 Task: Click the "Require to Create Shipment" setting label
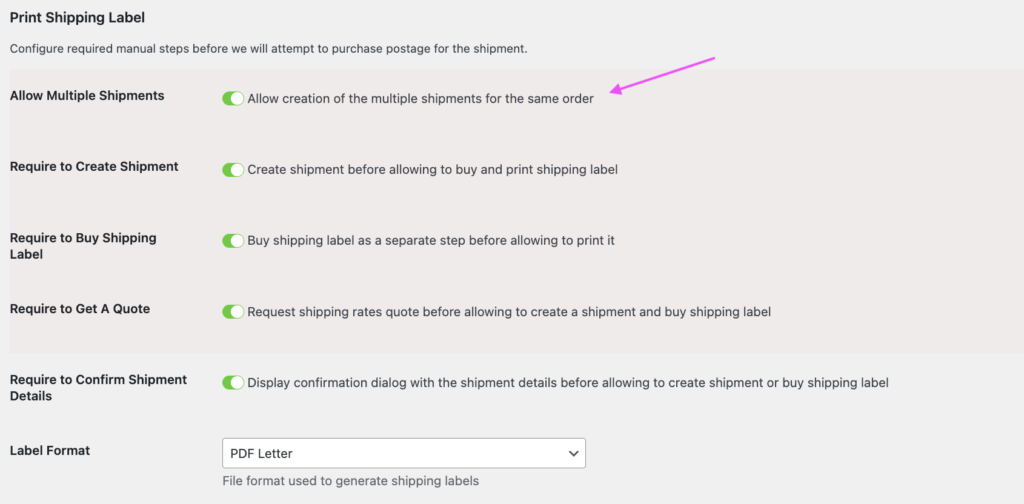pyautogui.click(x=94, y=167)
